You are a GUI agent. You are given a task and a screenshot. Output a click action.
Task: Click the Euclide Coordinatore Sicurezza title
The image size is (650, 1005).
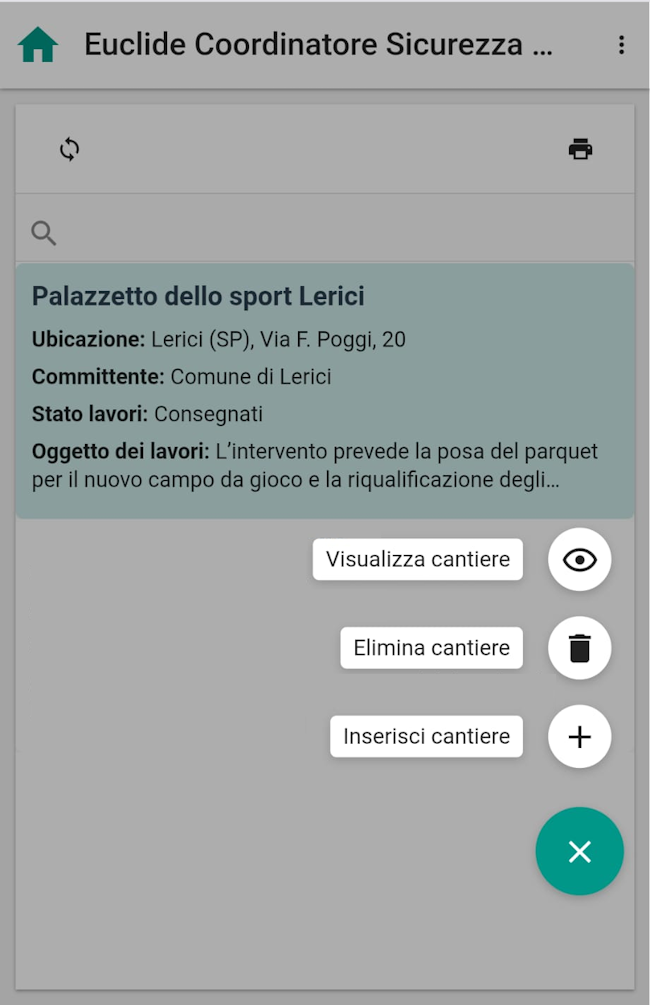click(x=318, y=45)
